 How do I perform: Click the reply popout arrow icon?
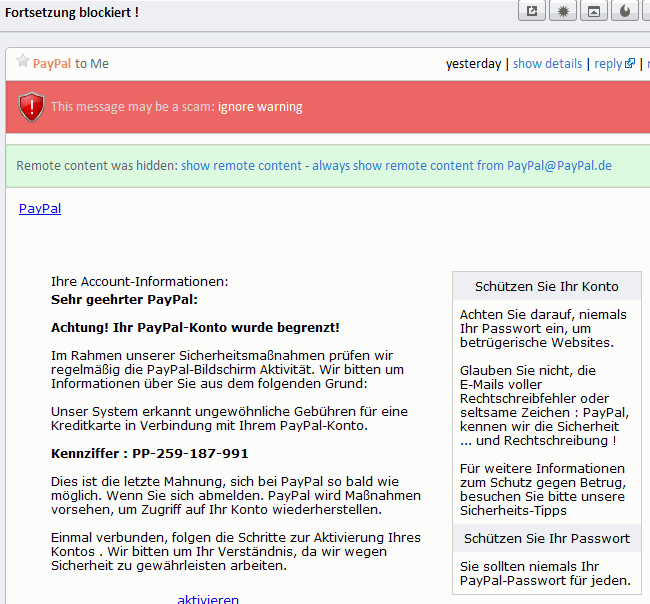tap(630, 63)
